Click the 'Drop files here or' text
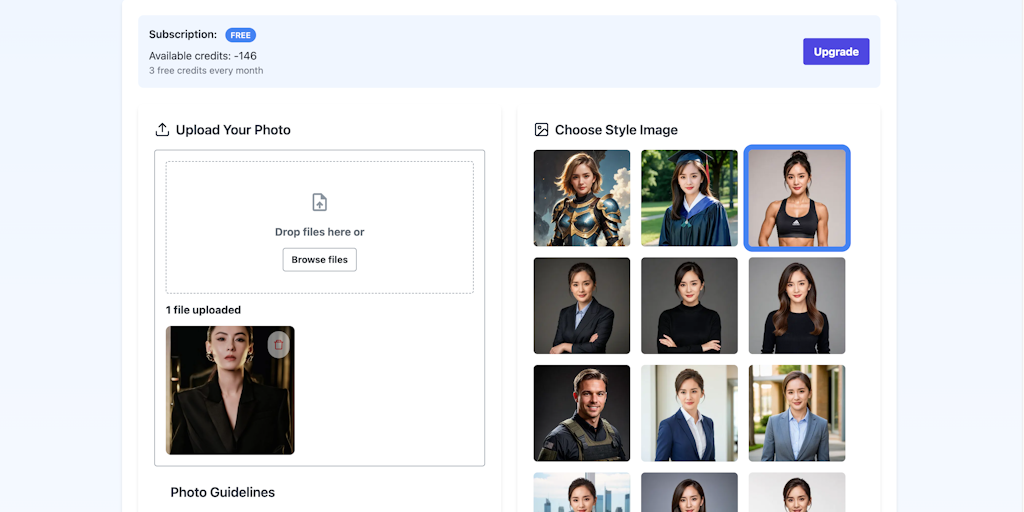The height and width of the screenshot is (512, 1024). pyautogui.click(x=319, y=232)
